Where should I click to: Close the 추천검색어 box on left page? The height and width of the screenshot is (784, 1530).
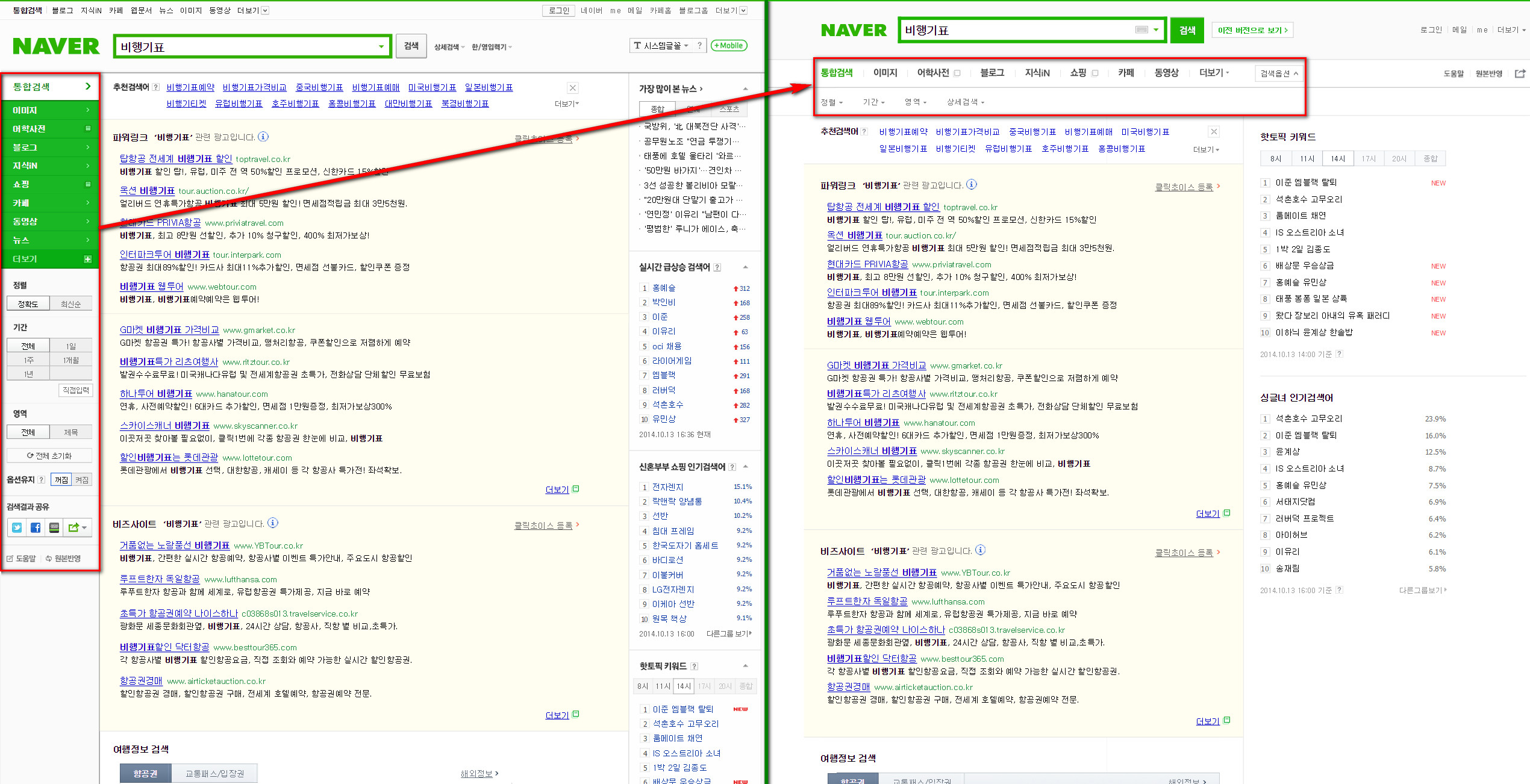[x=572, y=88]
